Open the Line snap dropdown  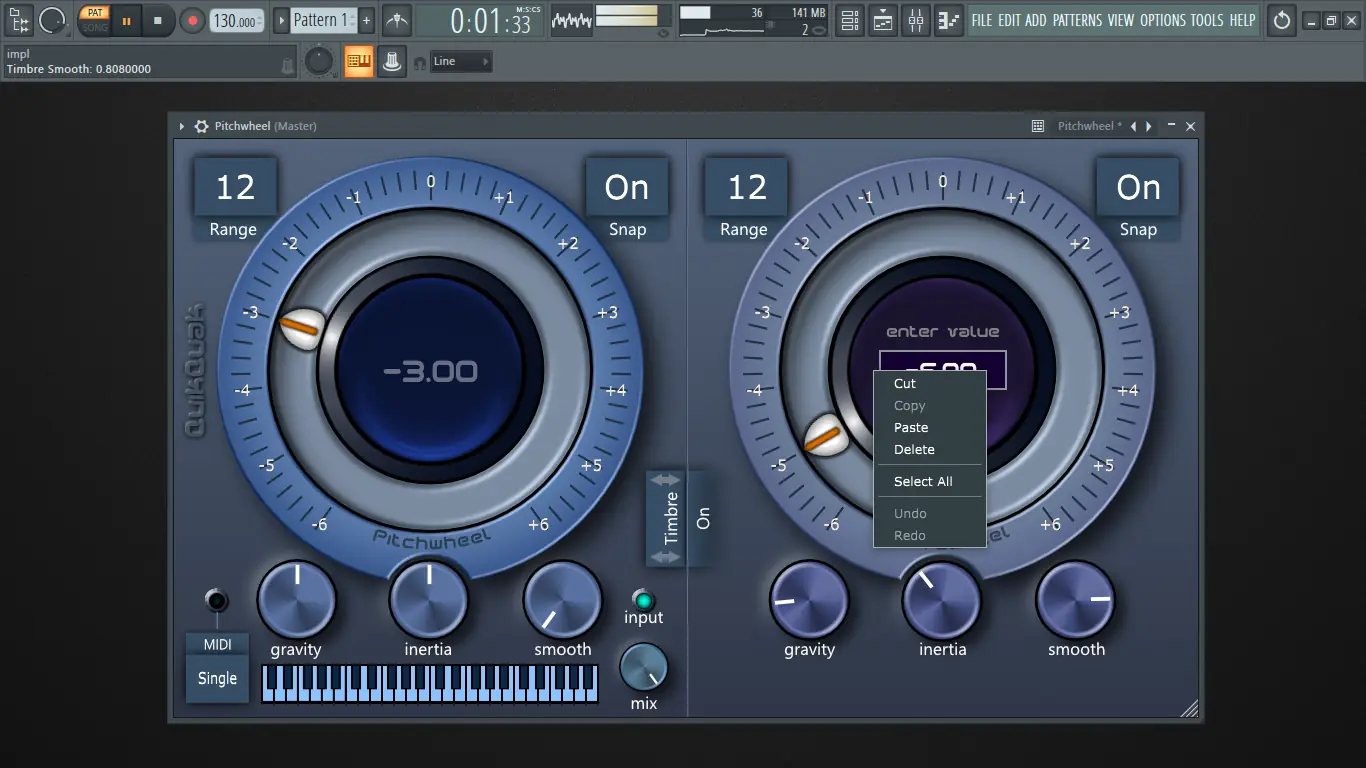461,62
